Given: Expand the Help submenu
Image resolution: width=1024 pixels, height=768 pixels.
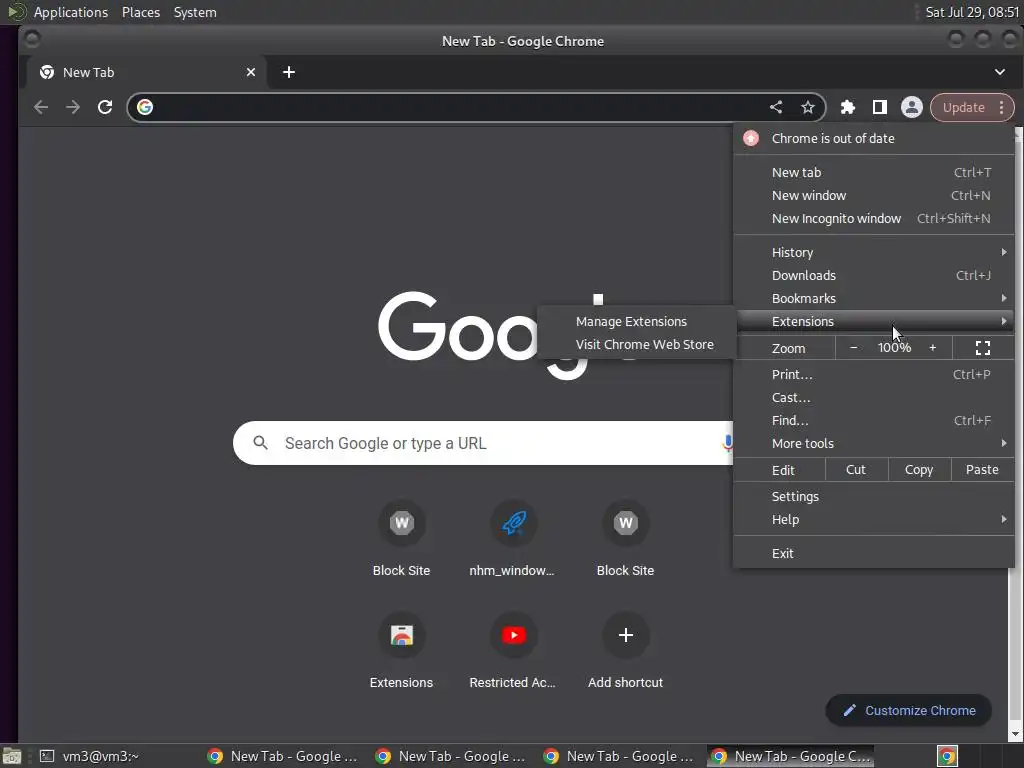Looking at the screenshot, I should coord(874,519).
